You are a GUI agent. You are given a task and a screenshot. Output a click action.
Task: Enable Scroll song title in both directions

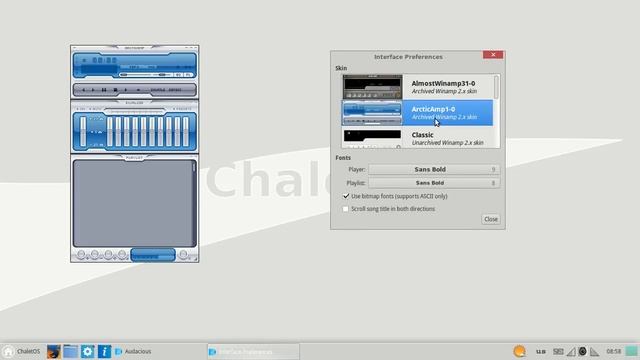pyautogui.click(x=346, y=209)
